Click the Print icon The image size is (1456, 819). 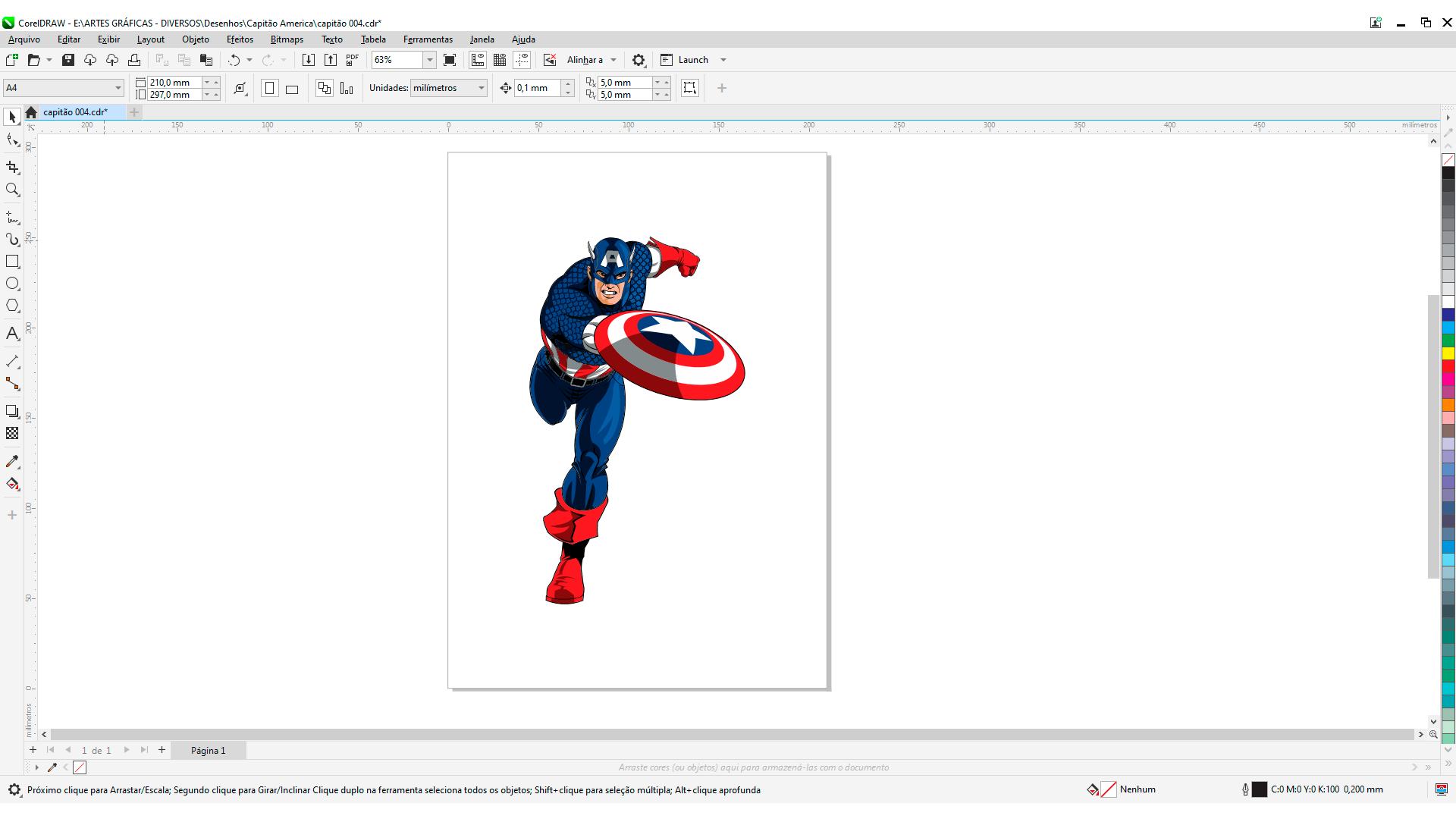pyautogui.click(x=134, y=60)
